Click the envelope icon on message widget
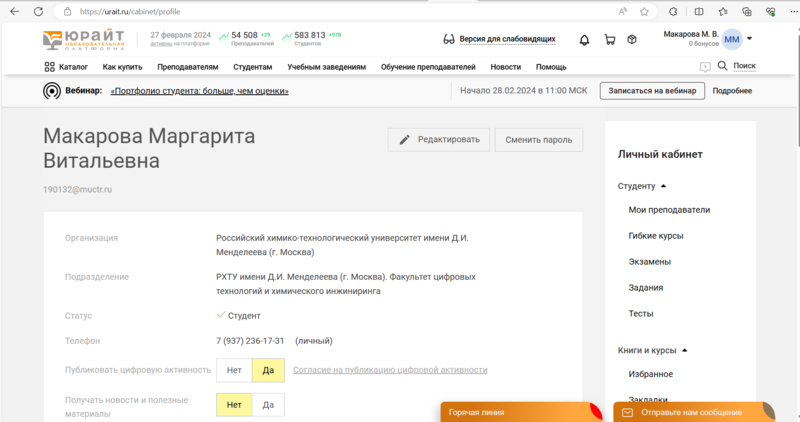800x422 pixels. [x=628, y=412]
